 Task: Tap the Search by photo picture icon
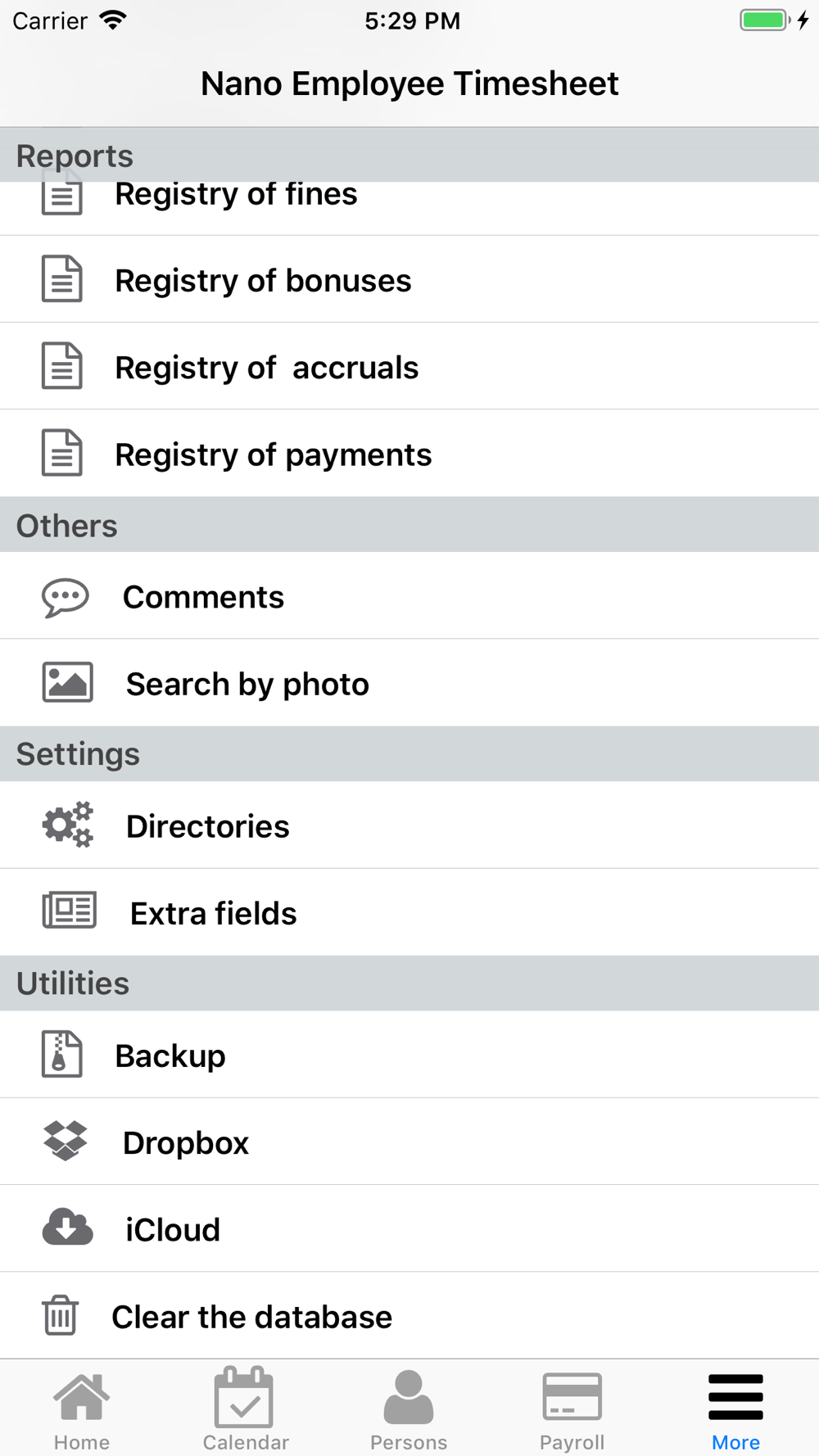(x=67, y=683)
